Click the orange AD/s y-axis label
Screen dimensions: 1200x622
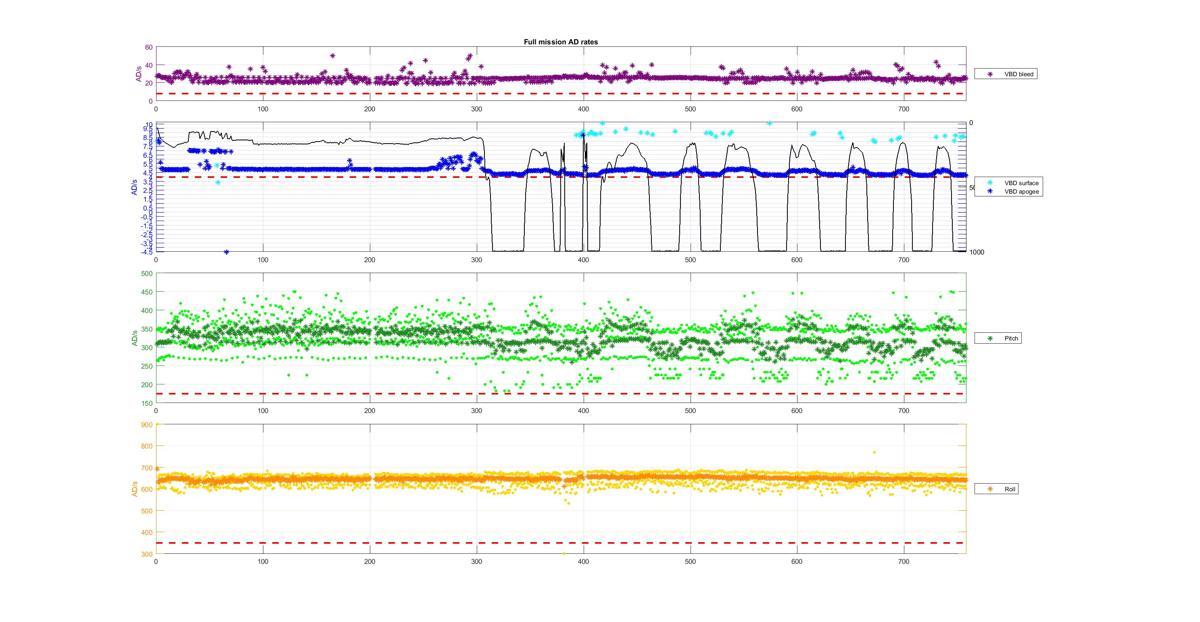click(134, 489)
